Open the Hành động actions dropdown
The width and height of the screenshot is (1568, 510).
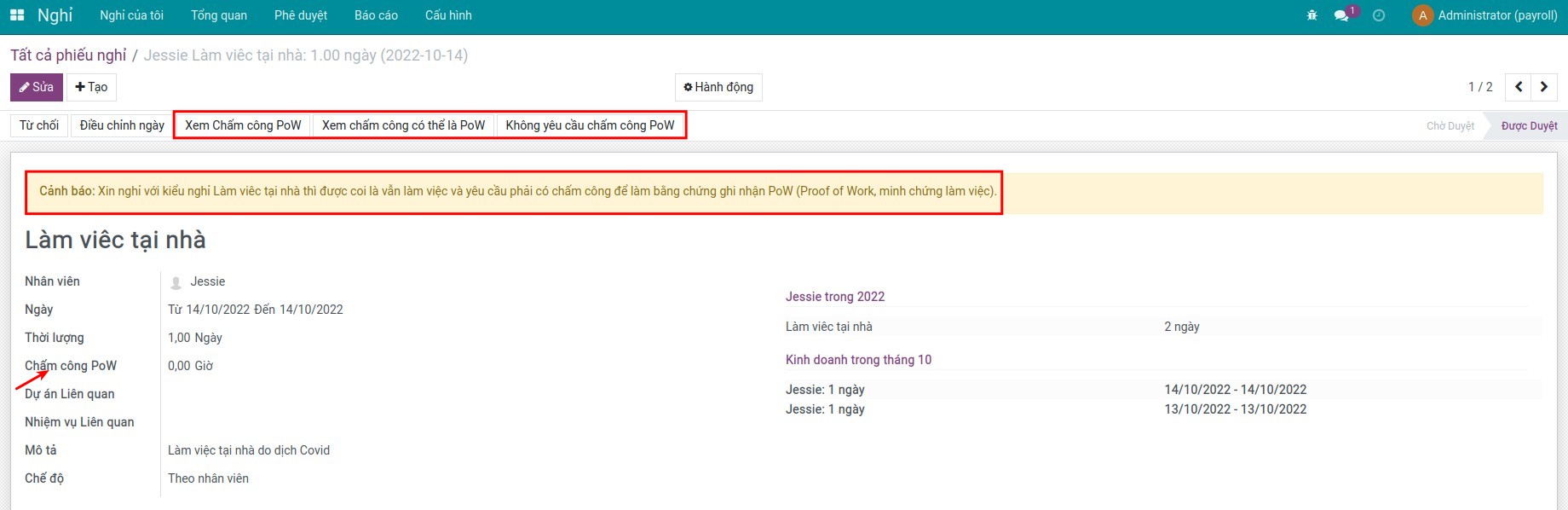pyautogui.click(x=718, y=87)
